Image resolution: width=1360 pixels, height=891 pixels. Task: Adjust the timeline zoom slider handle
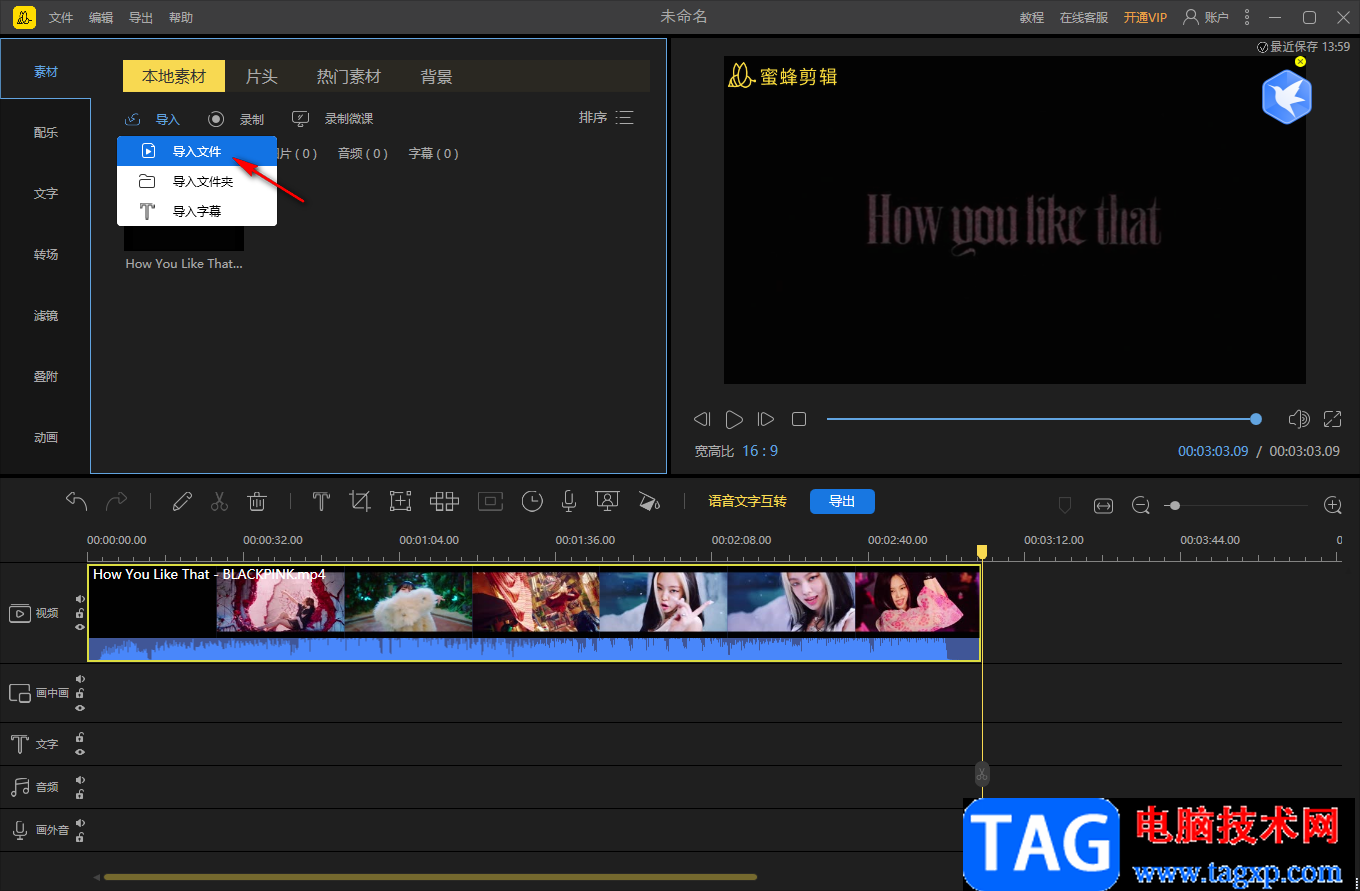click(x=1175, y=506)
